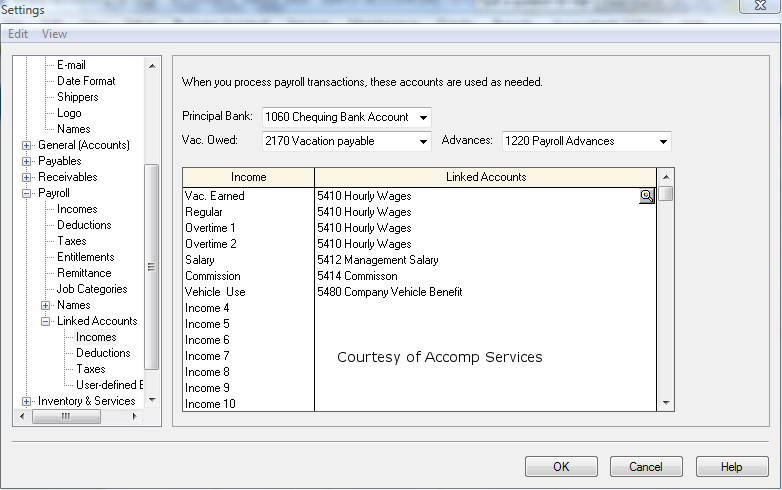Click the tree panel scroll down arrow
The height and width of the screenshot is (490, 782).
tap(152, 400)
